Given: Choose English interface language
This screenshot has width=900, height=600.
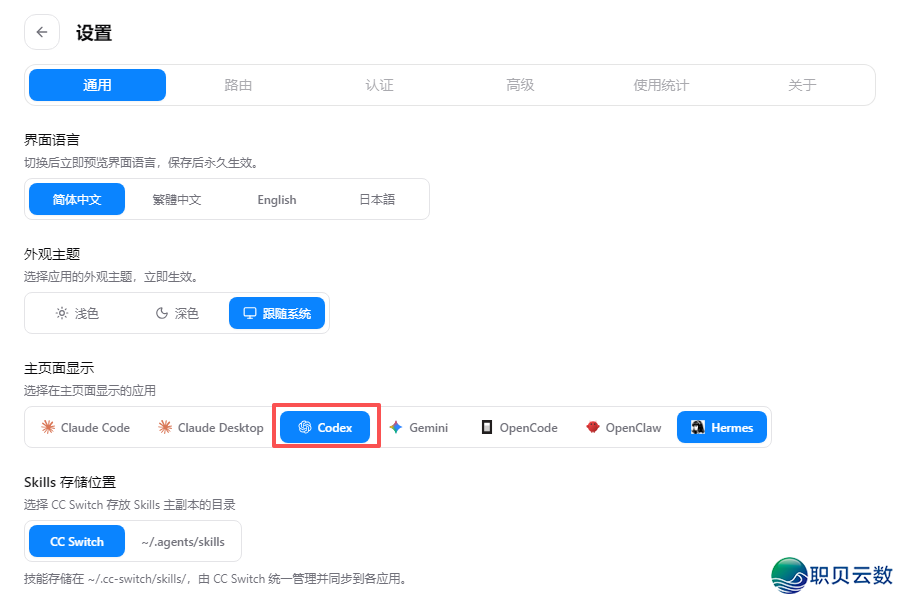Looking at the screenshot, I should coord(277,199).
